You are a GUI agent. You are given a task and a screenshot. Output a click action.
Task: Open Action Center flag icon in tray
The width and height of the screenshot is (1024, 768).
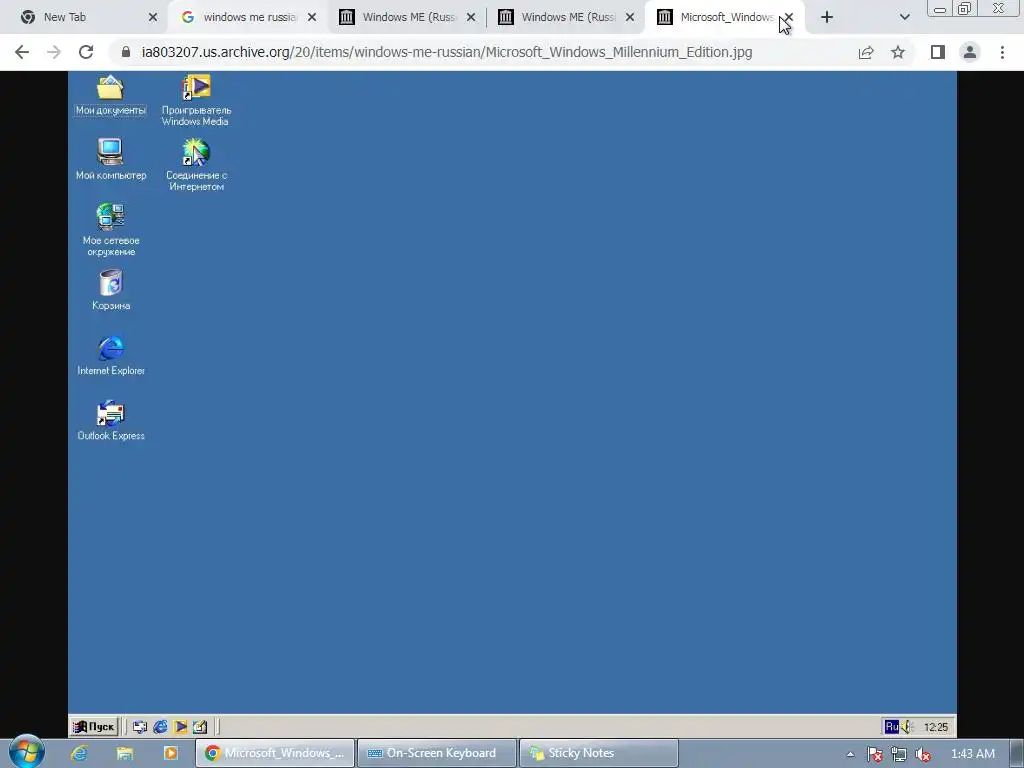click(875, 754)
